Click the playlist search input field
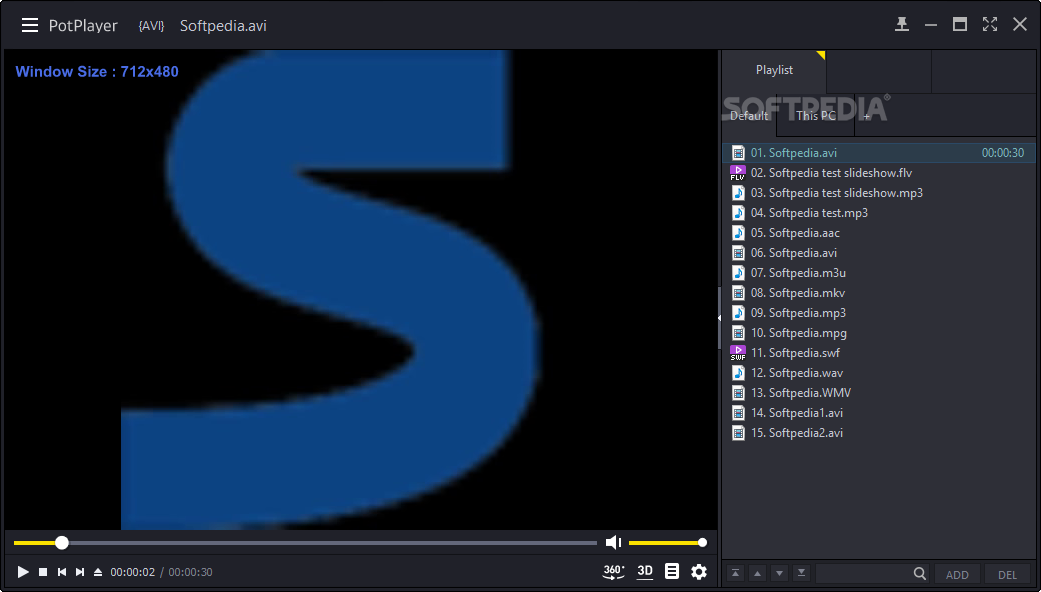This screenshot has width=1041, height=592. point(863,573)
